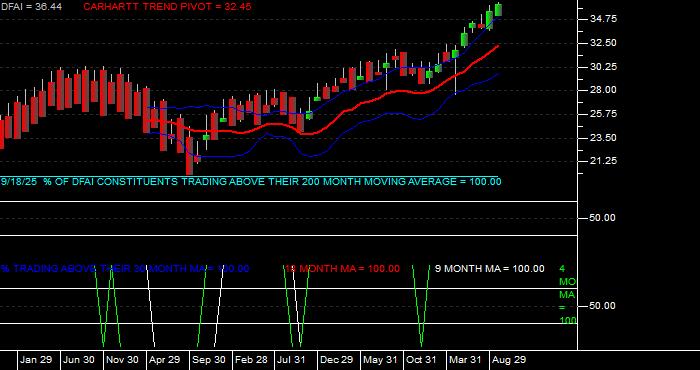Click the Jul 31 date label

(291, 360)
